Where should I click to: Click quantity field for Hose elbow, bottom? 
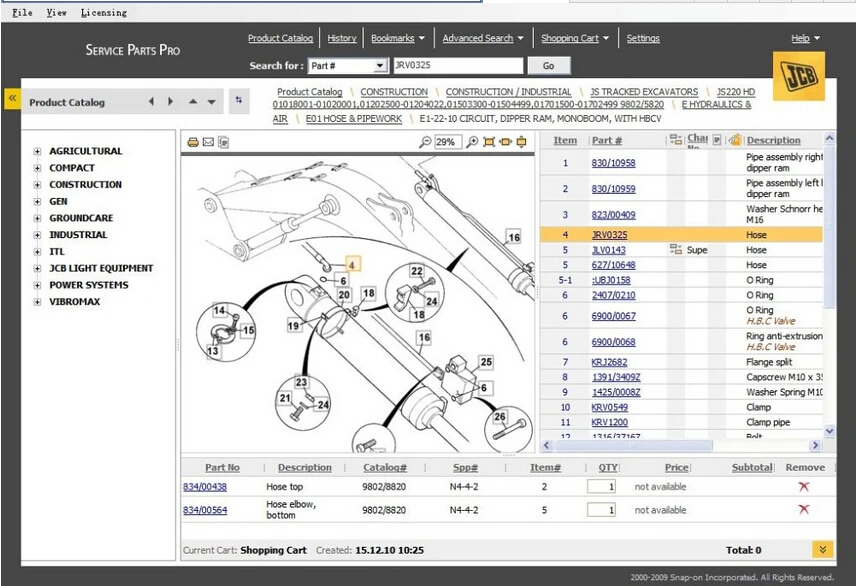pos(601,510)
